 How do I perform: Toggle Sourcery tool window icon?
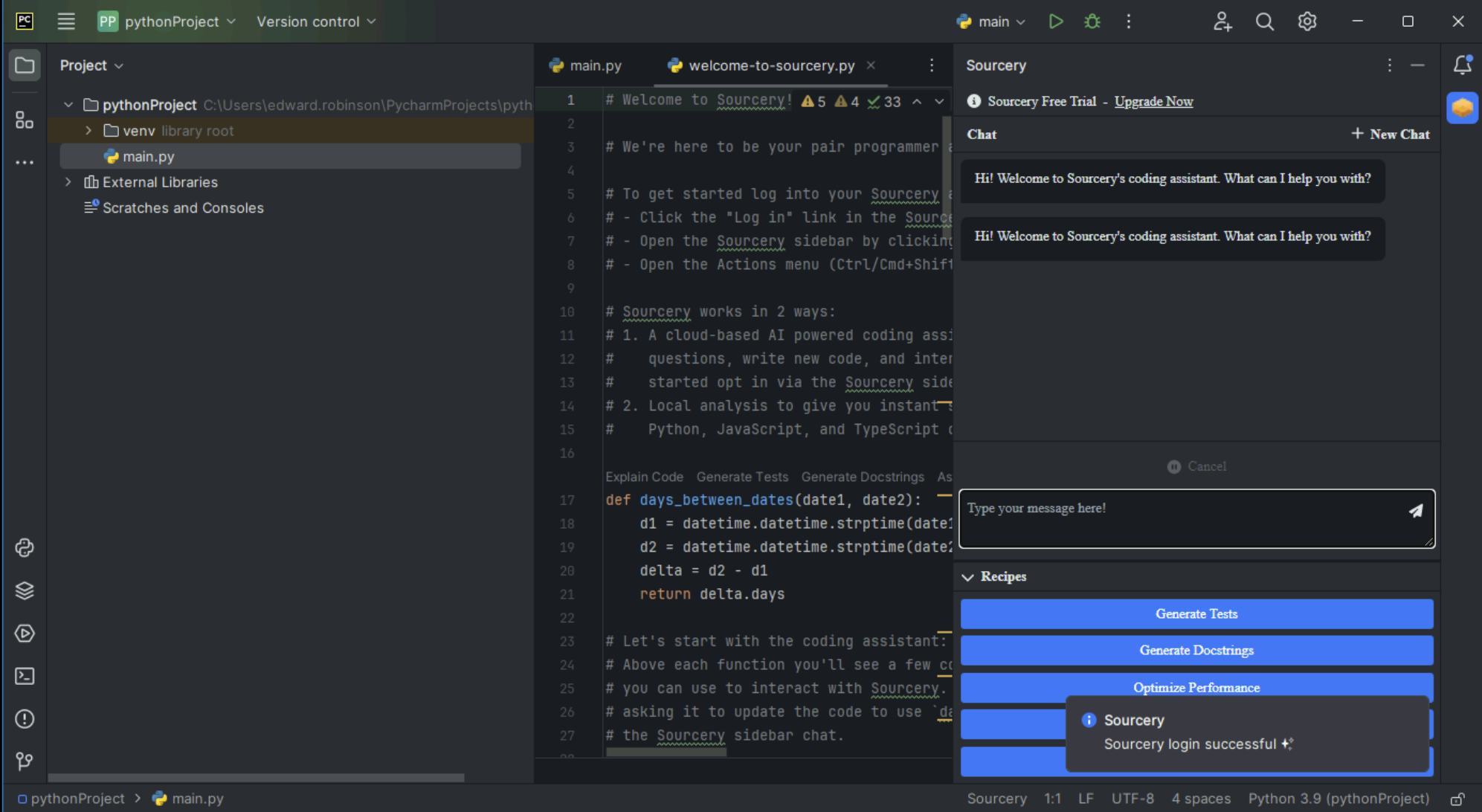[1463, 108]
